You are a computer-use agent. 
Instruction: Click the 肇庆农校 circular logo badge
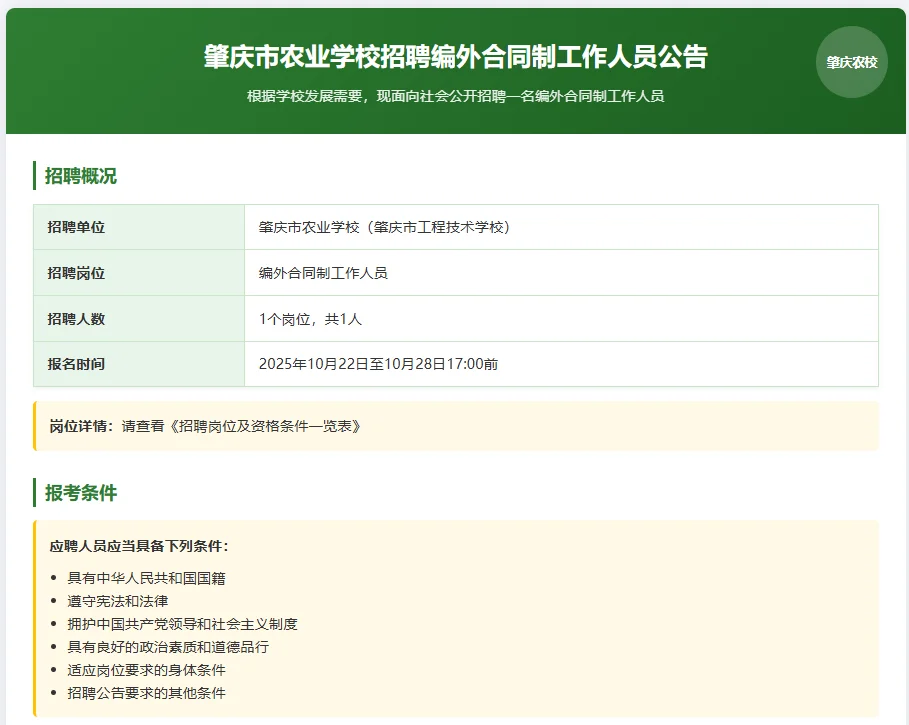coord(850,62)
